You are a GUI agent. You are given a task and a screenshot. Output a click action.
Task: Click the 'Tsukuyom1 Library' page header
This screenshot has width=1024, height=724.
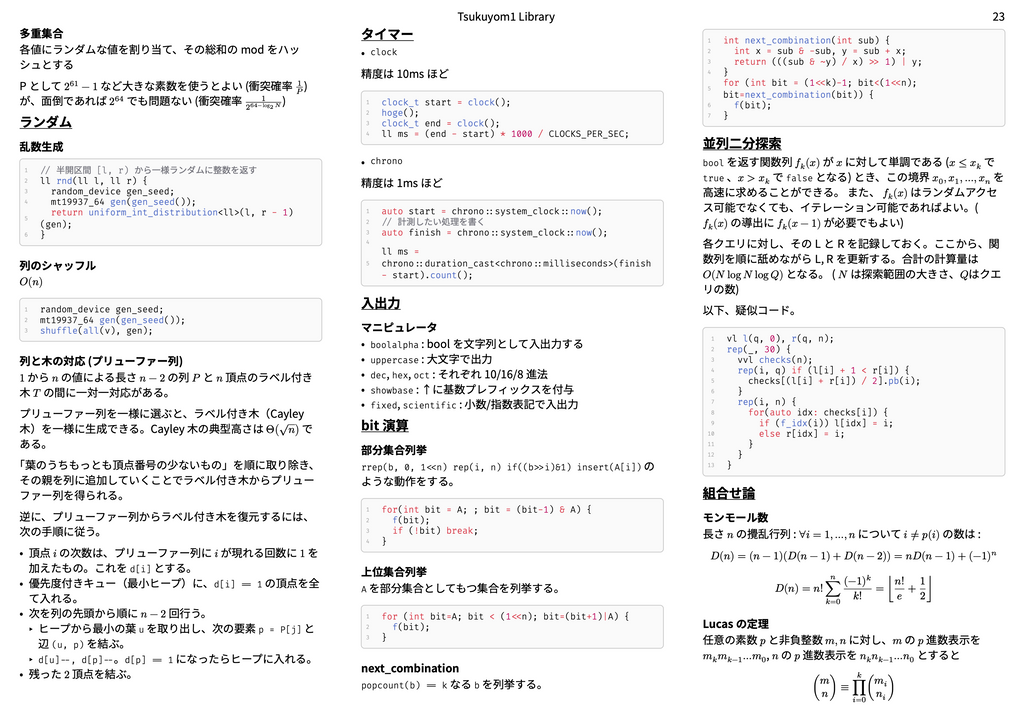click(x=505, y=17)
